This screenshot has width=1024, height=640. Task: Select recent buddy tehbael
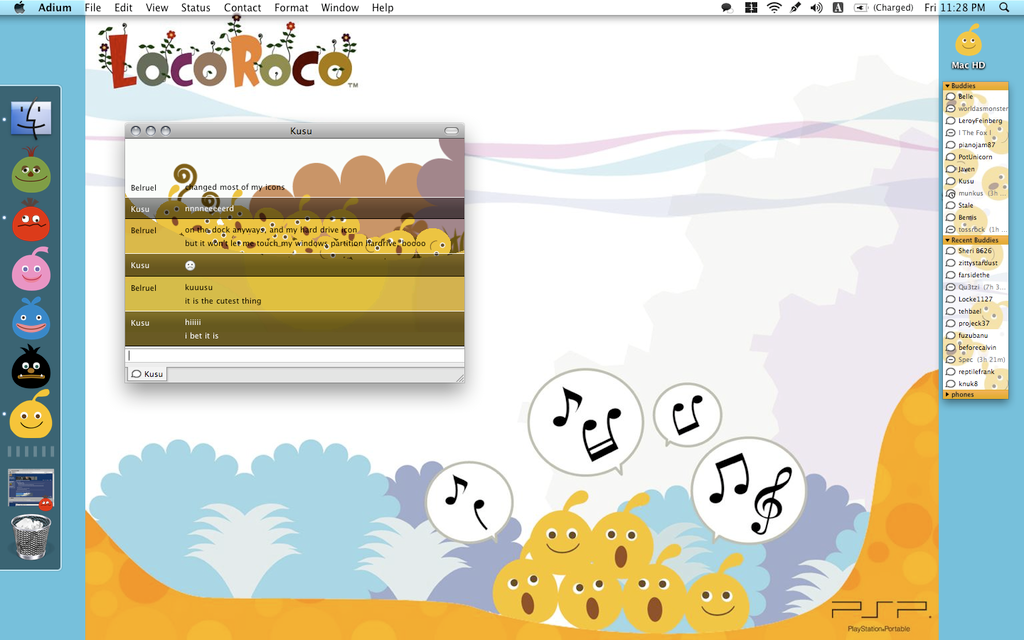pyautogui.click(x=976, y=311)
